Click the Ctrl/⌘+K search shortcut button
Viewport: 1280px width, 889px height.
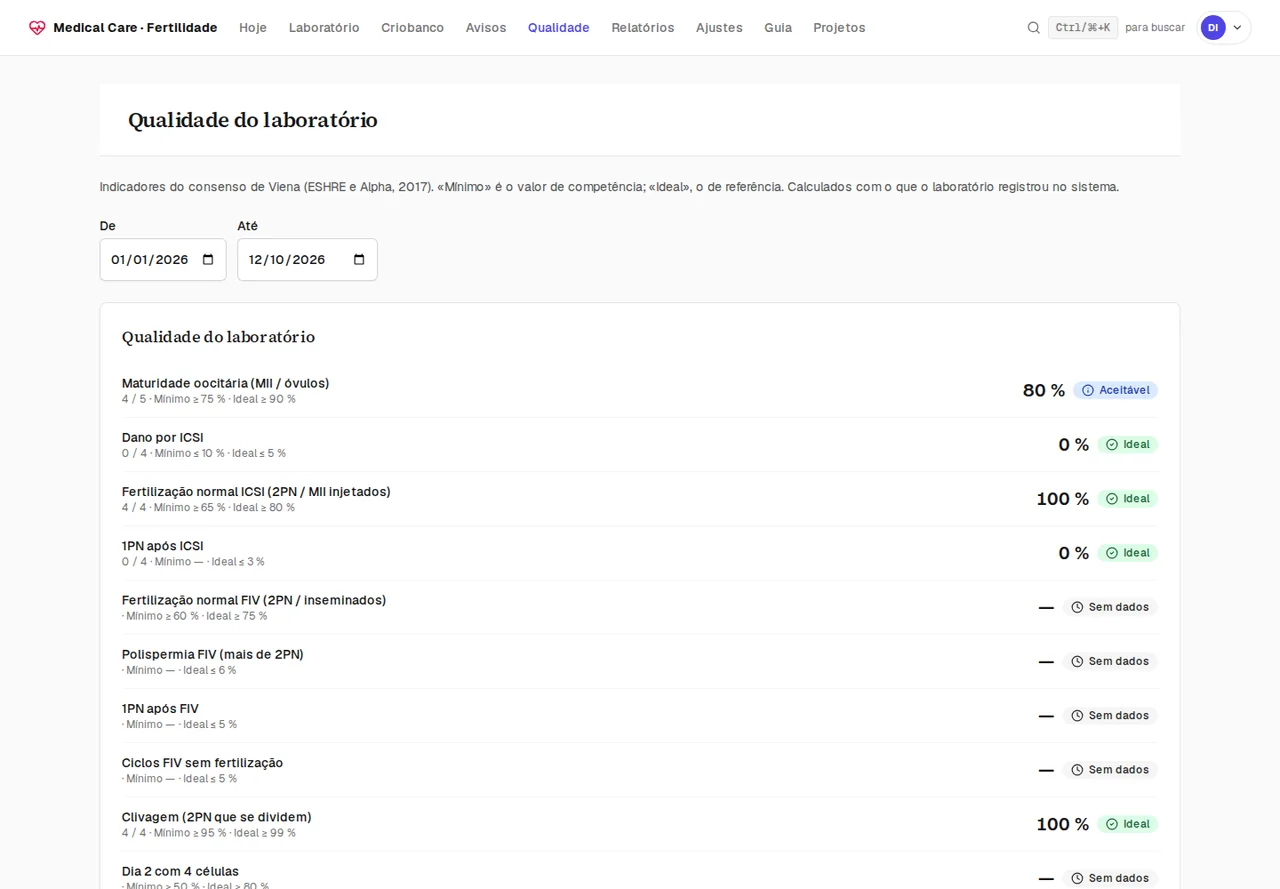[x=1083, y=28]
